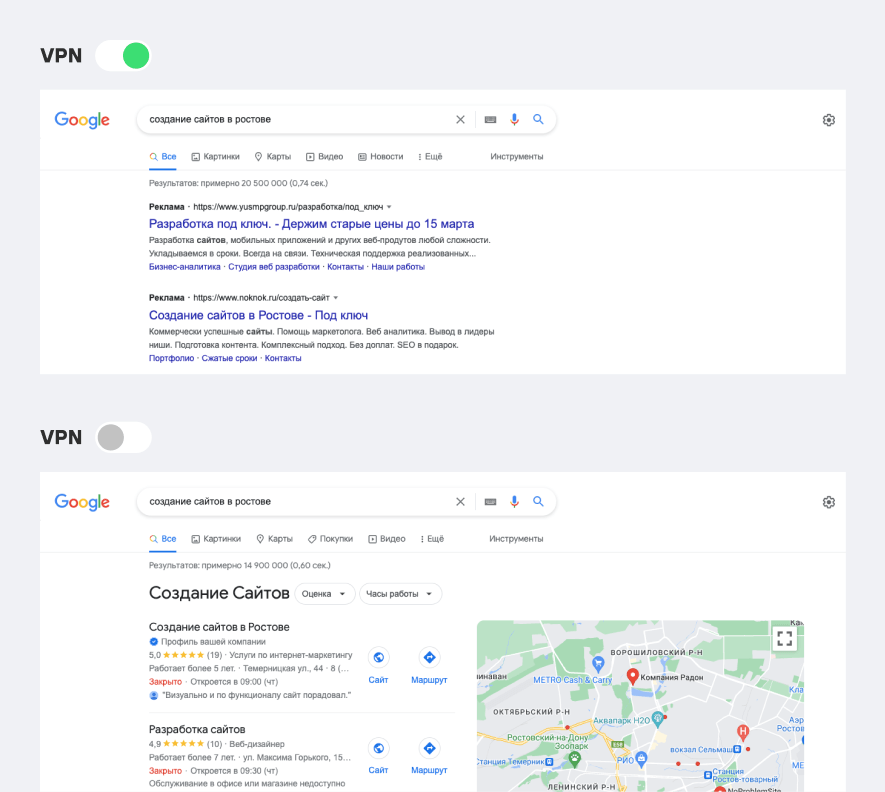This screenshot has width=885, height=792.
Task: Click Google logo in top search panel
Action: tap(82, 120)
